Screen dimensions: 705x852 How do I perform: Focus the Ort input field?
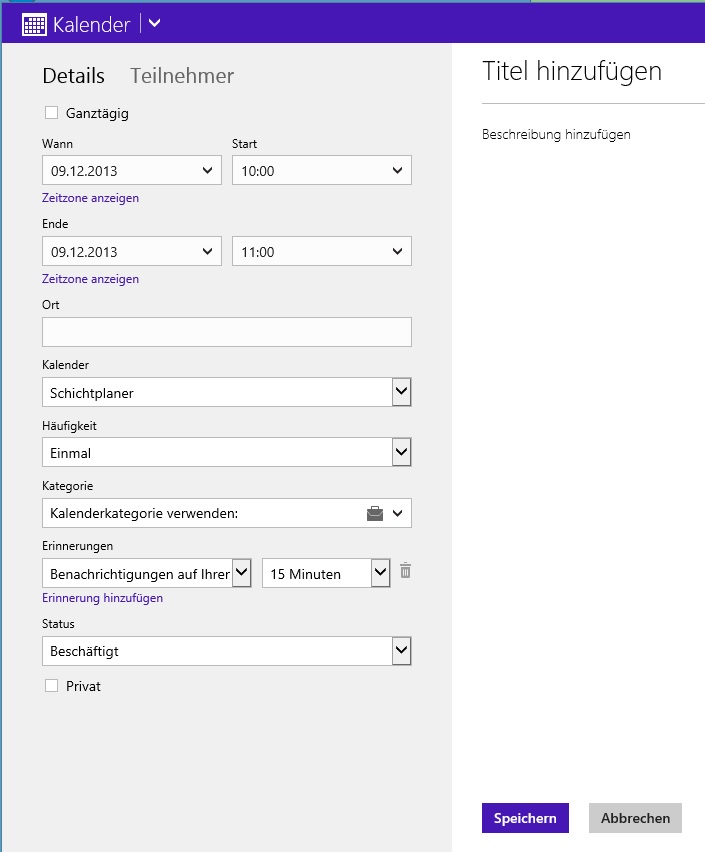(227, 332)
